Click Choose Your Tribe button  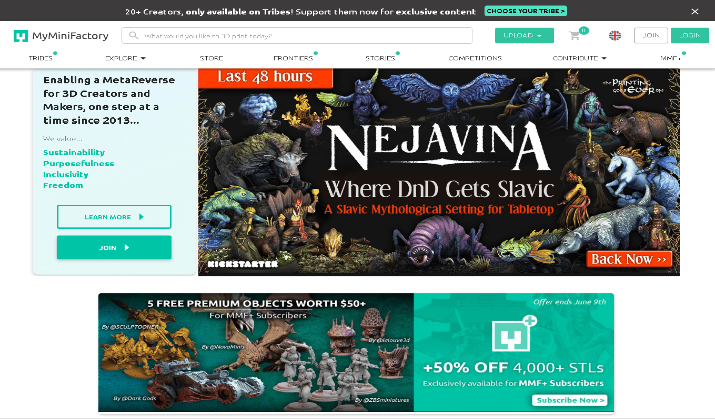click(525, 11)
